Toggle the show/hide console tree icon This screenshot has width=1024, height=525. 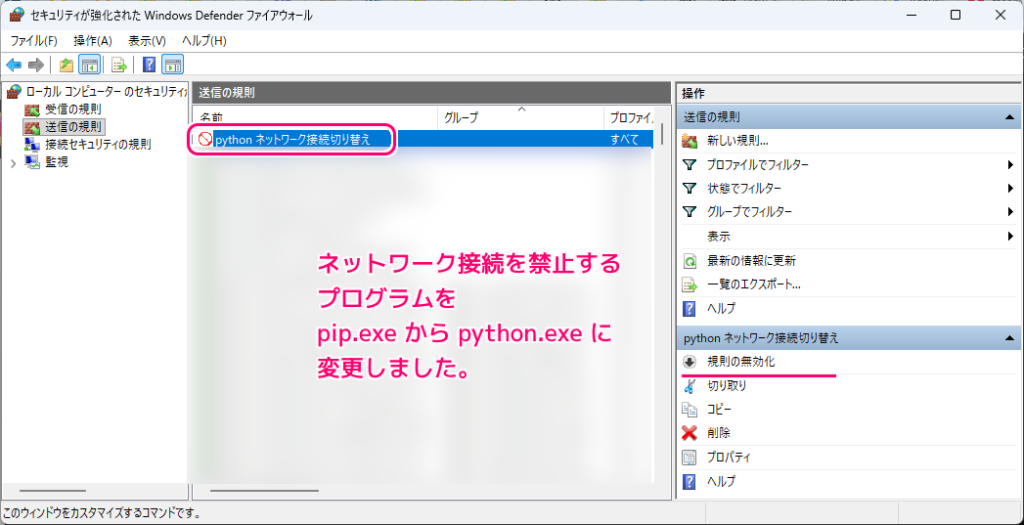(x=89, y=65)
